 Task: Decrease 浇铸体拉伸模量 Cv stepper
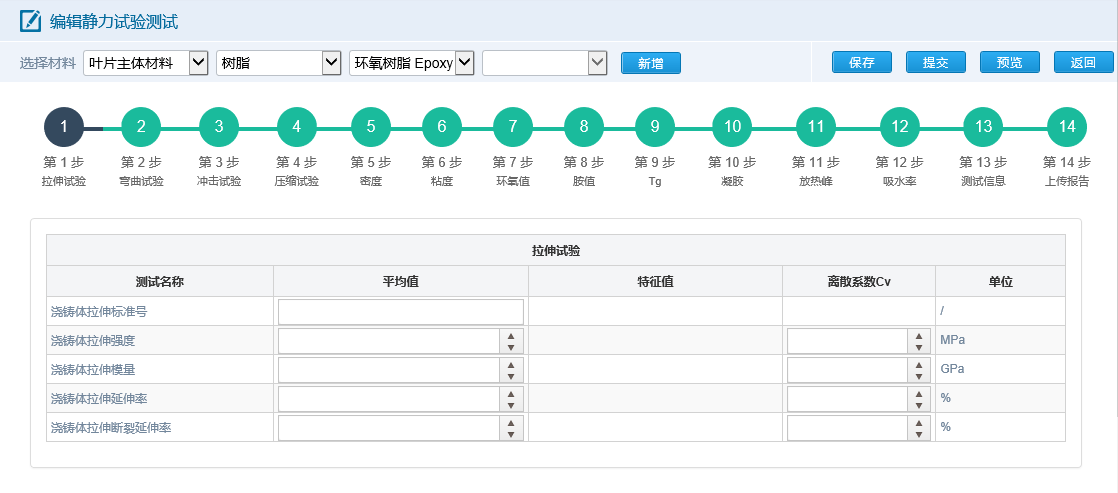pyautogui.click(x=919, y=376)
